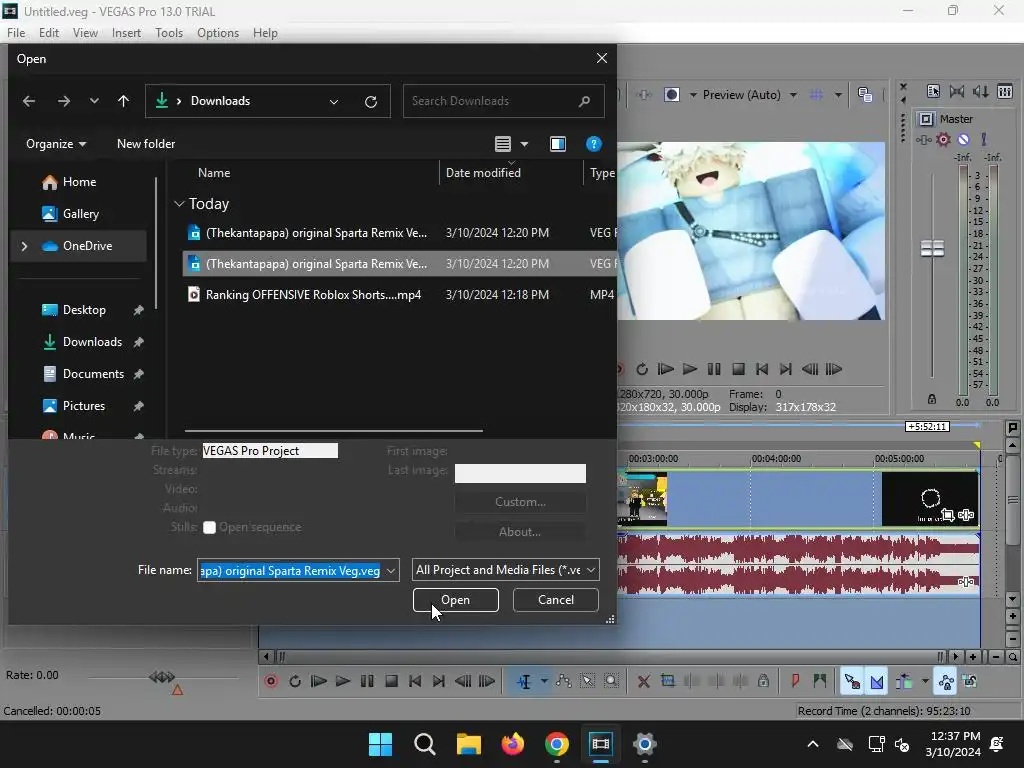Viewport: 1024px width, 768px height.
Task: Open the Options menu
Action: [217, 33]
